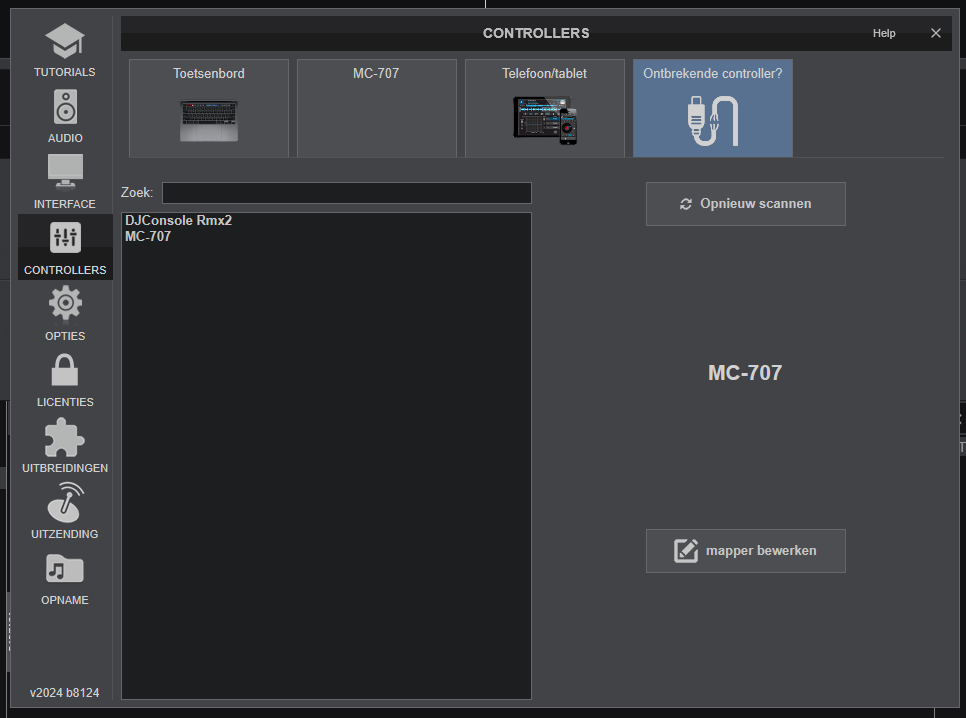This screenshot has width=966, height=718.
Task: Open Uitbreidingen puzzle piece icon
Action: coord(65,438)
